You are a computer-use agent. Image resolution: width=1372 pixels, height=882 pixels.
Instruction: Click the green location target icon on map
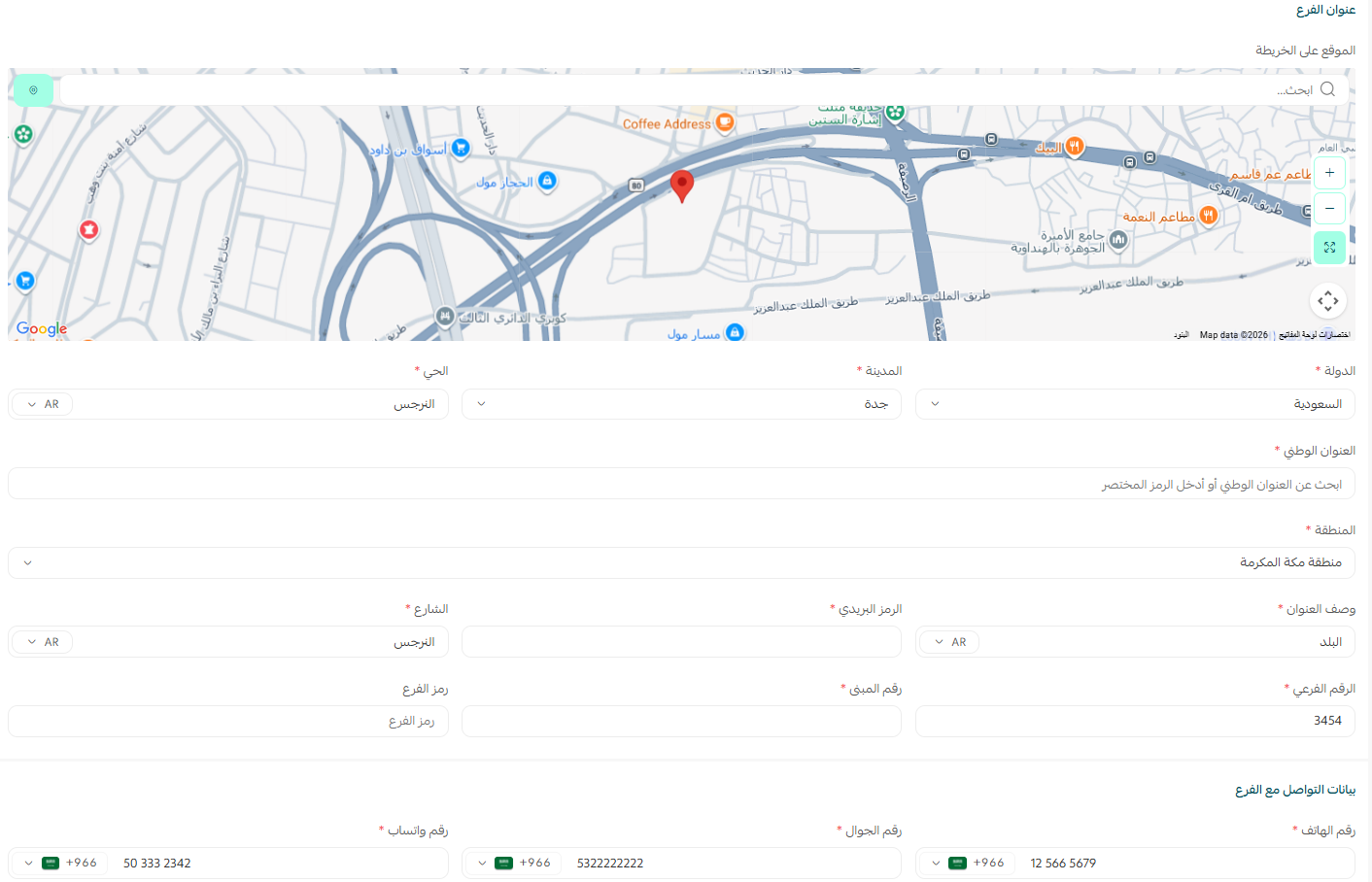(x=33, y=89)
